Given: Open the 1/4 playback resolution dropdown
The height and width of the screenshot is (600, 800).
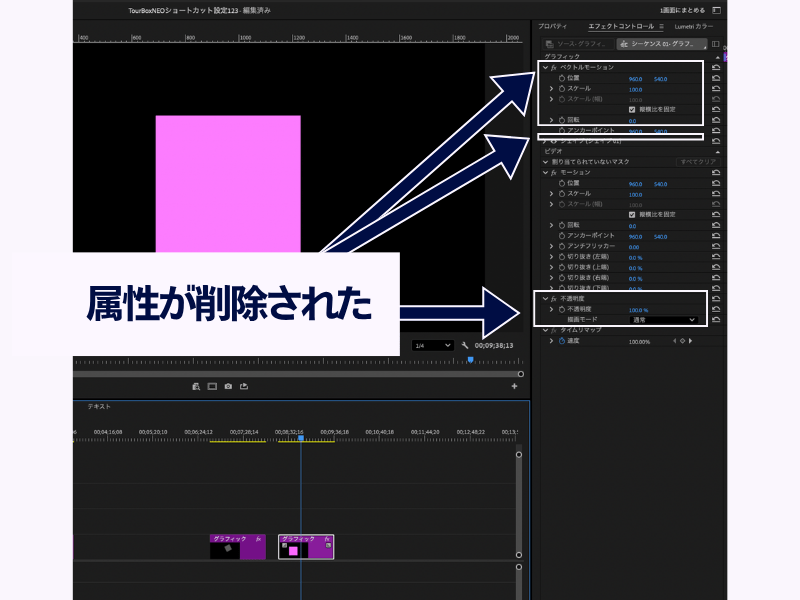Looking at the screenshot, I should point(432,345).
